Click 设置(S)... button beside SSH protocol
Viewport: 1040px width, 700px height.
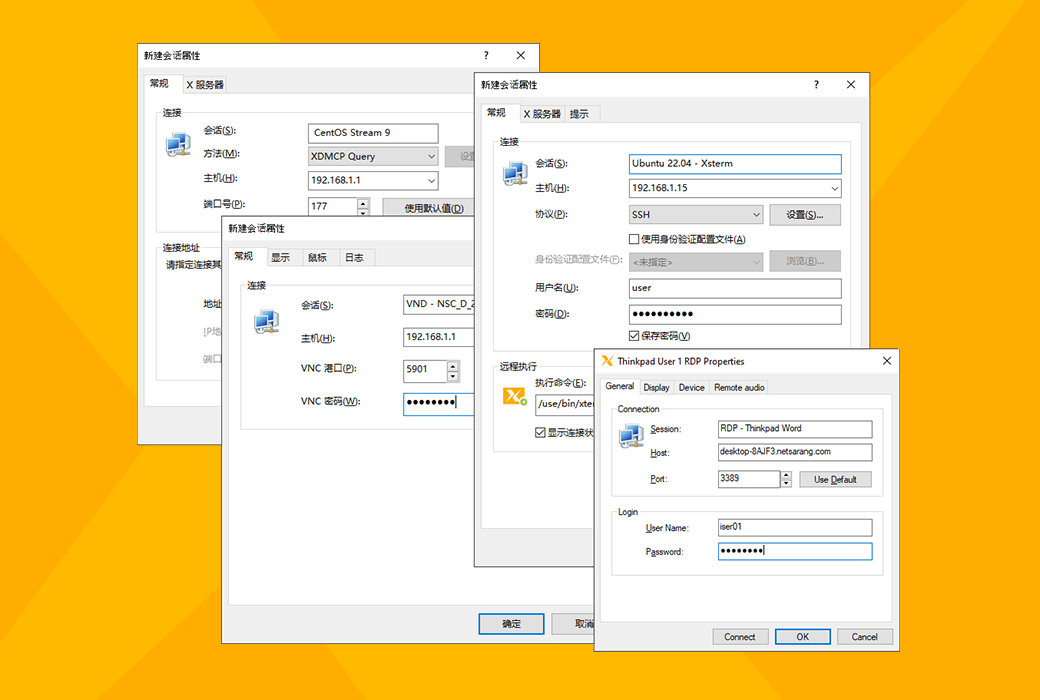coord(805,215)
